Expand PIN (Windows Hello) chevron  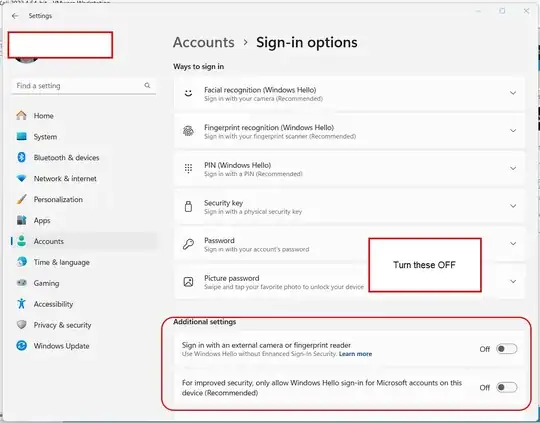pos(513,168)
